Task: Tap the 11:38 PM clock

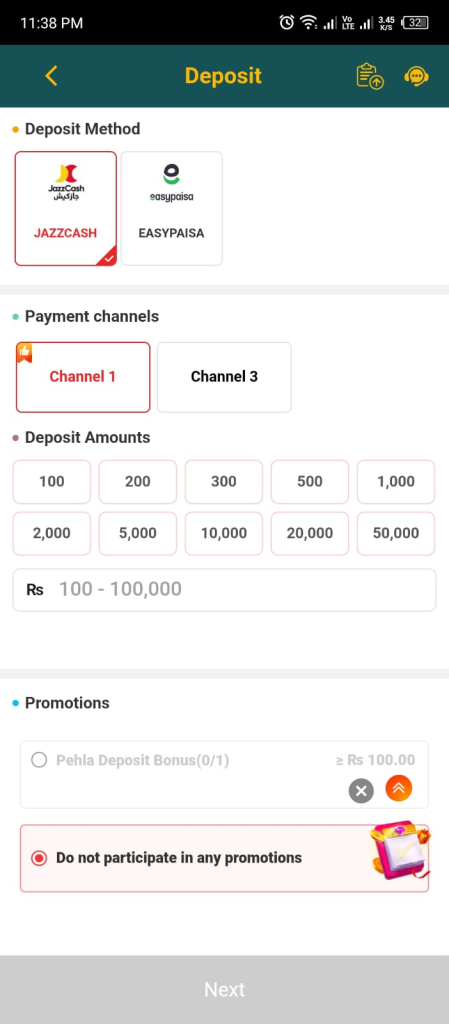Action: [x=52, y=23]
